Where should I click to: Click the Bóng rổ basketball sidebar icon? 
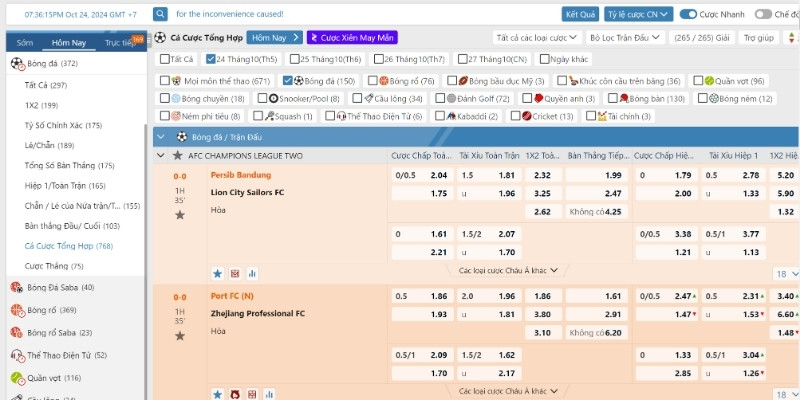click(16, 310)
